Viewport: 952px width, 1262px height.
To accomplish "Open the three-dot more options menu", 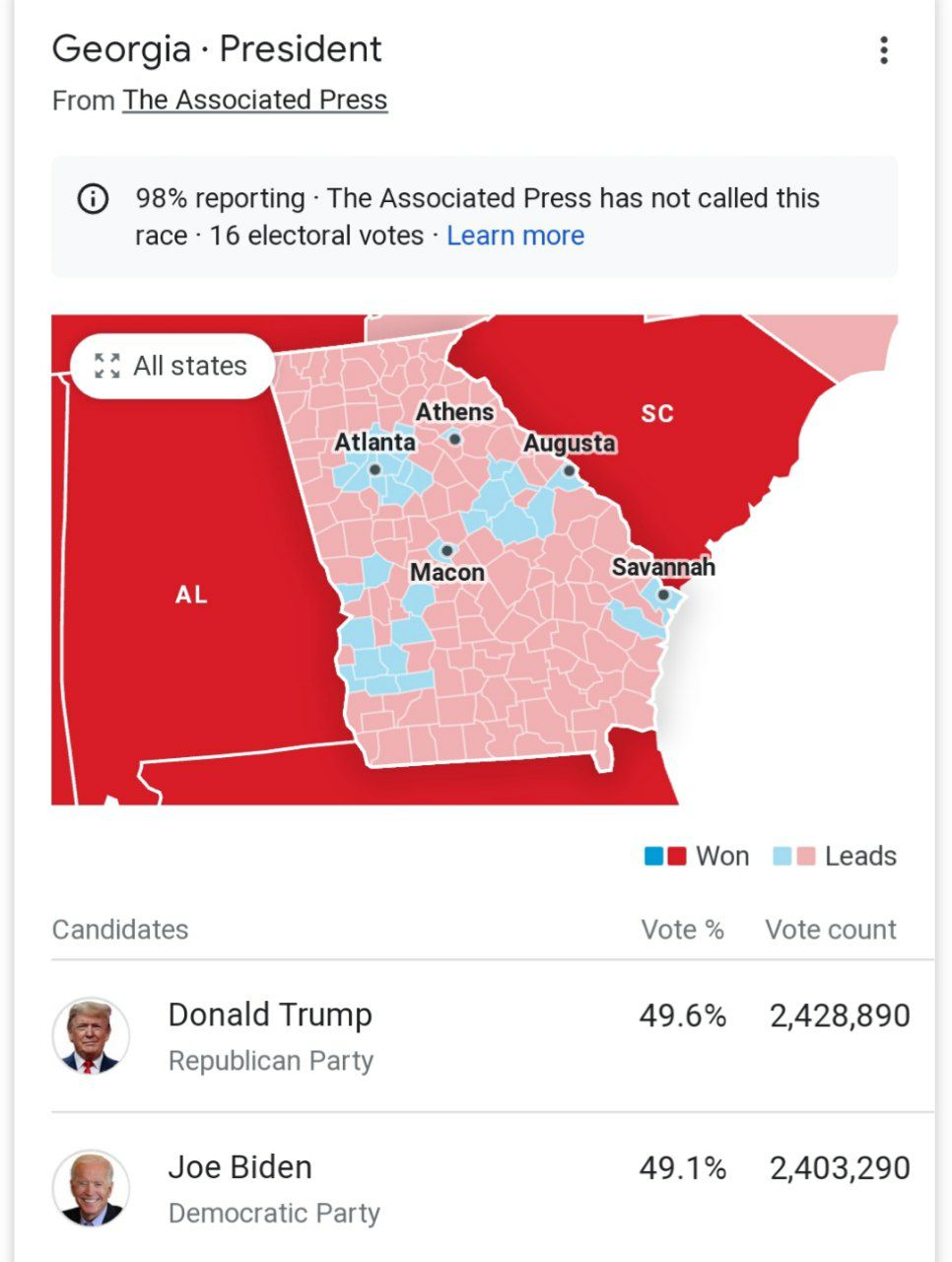I will pyautogui.click(x=884, y=50).
